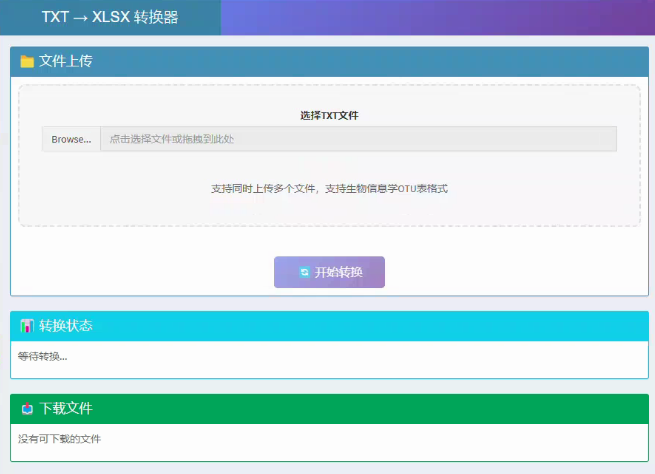Screen dimensions: 655x474
Task: Click the TXT → XLSX 转换器 title
Action: (110, 17)
